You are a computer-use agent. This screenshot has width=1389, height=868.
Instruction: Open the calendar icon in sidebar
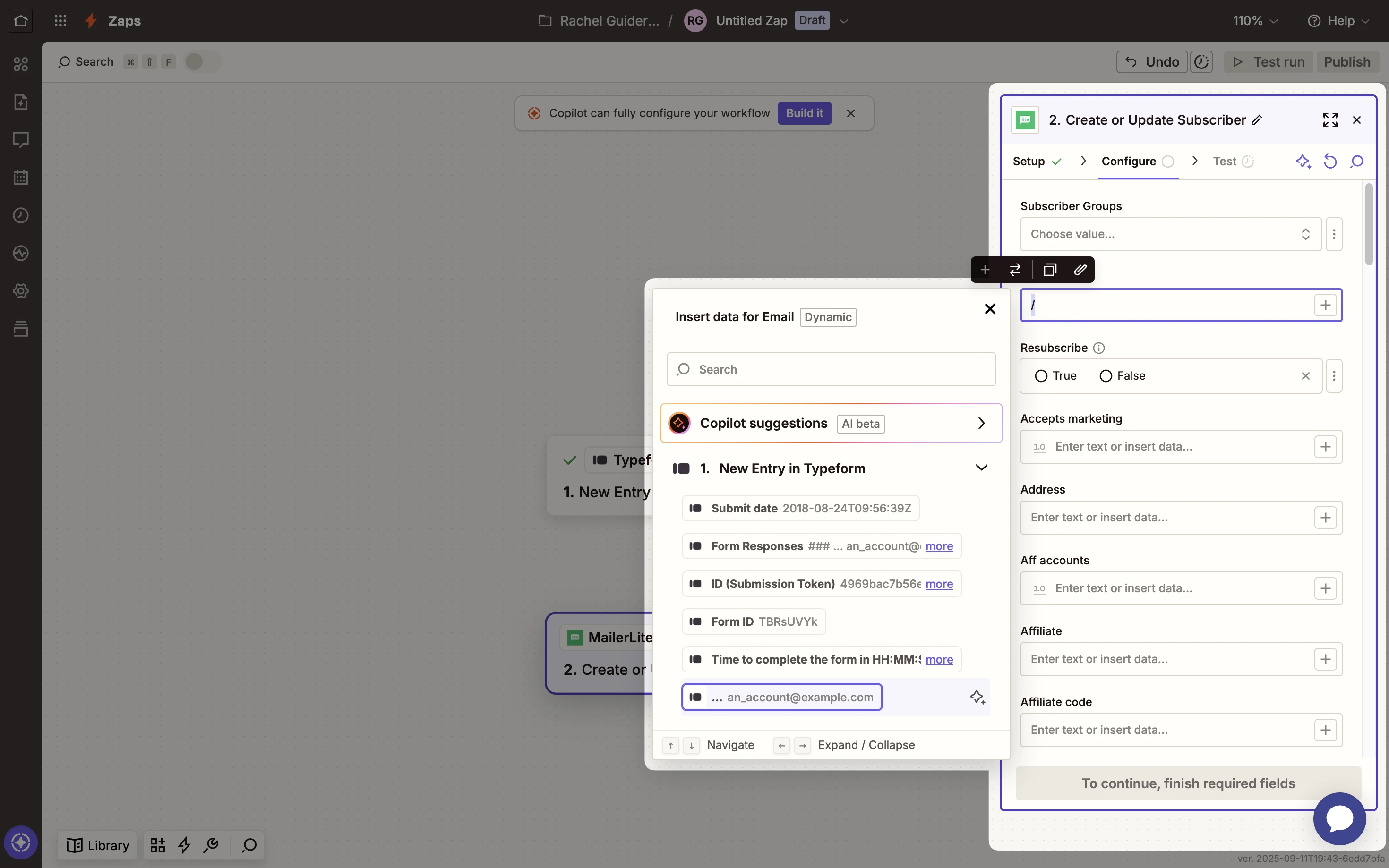click(21, 178)
